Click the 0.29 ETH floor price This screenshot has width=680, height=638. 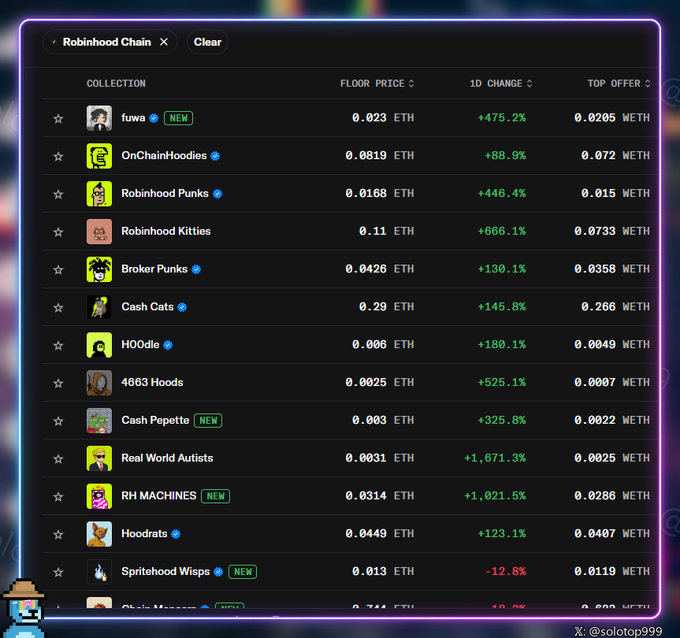coord(386,307)
